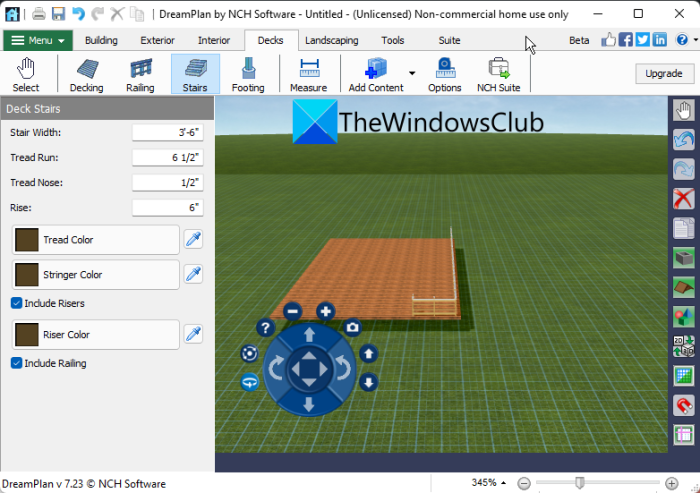Undo with the blue arrow in title bar

[x=79, y=14]
